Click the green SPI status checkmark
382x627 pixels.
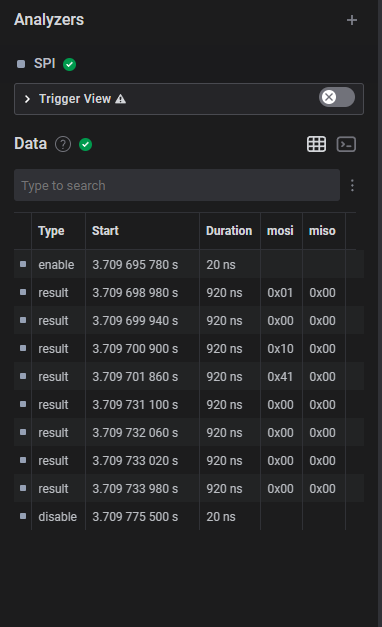pyautogui.click(x=70, y=64)
